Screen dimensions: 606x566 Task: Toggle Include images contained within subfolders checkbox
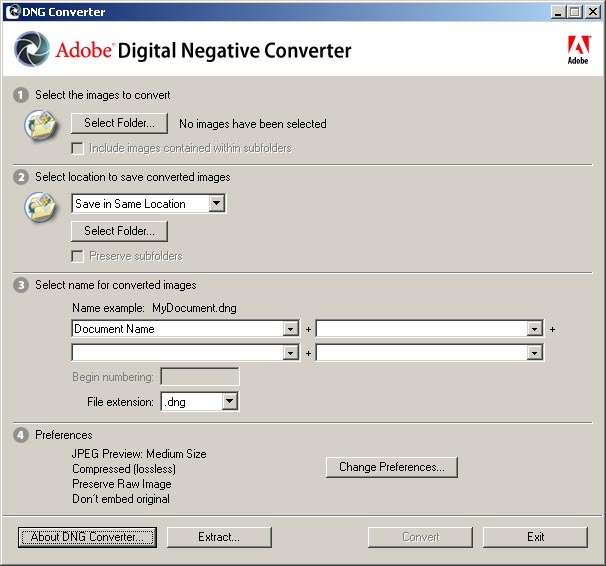pos(77,148)
